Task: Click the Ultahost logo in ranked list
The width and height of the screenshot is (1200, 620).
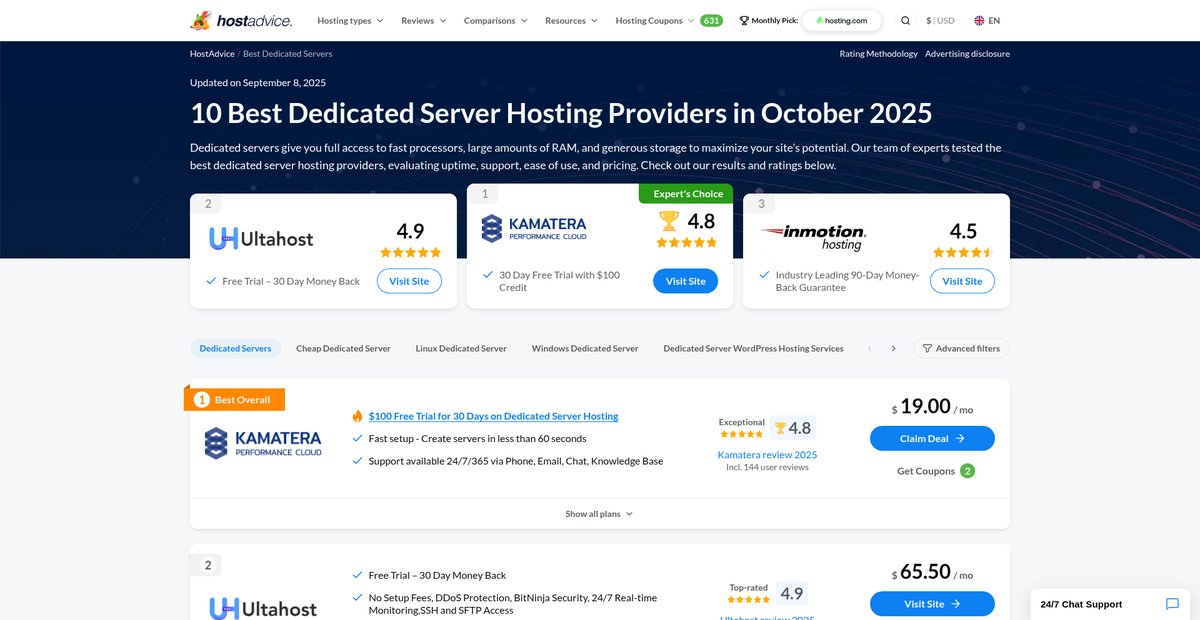Action: [263, 608]
